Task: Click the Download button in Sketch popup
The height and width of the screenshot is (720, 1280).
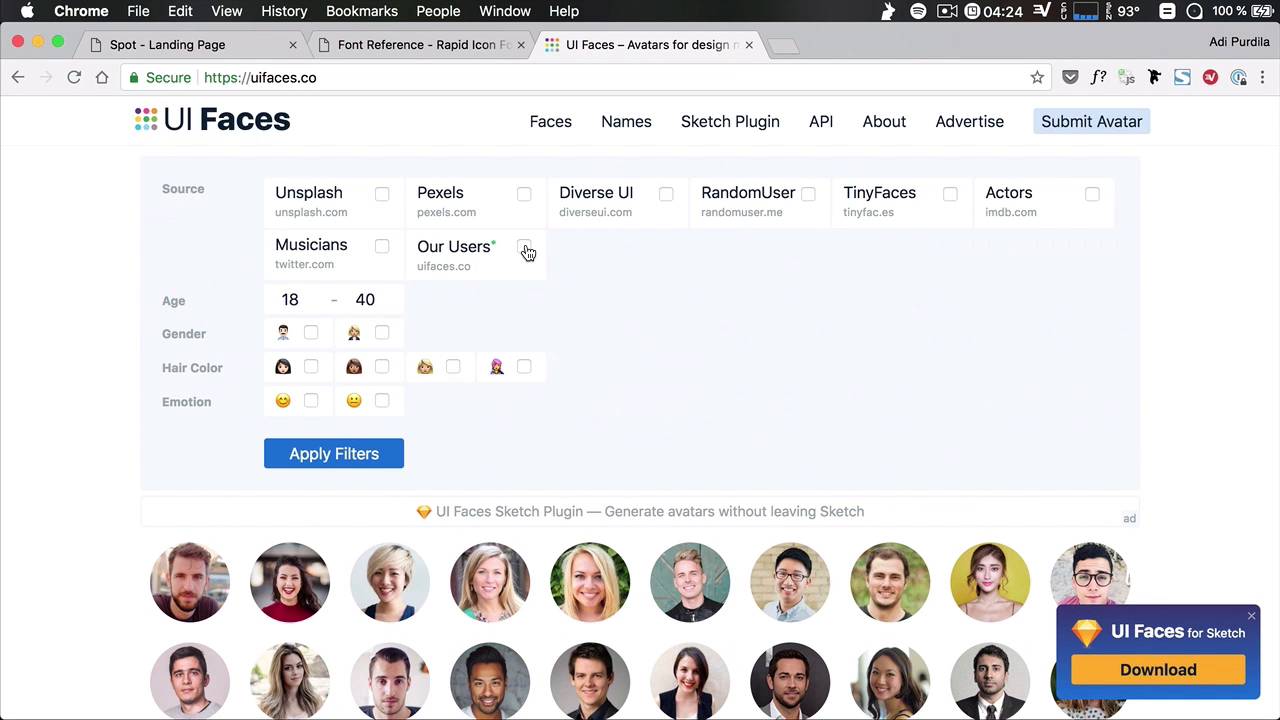Action: [1158, 670]
